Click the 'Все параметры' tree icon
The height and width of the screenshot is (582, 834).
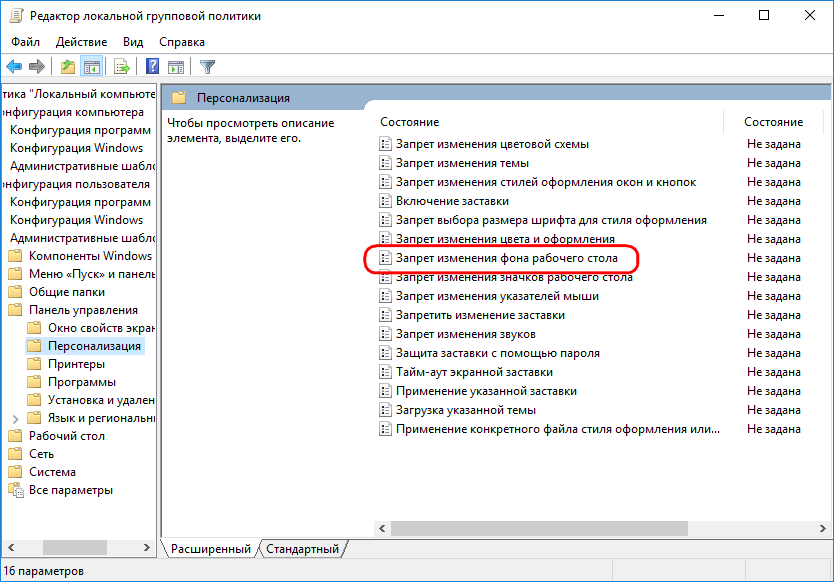pyautogui.click(x=16, y=490)
